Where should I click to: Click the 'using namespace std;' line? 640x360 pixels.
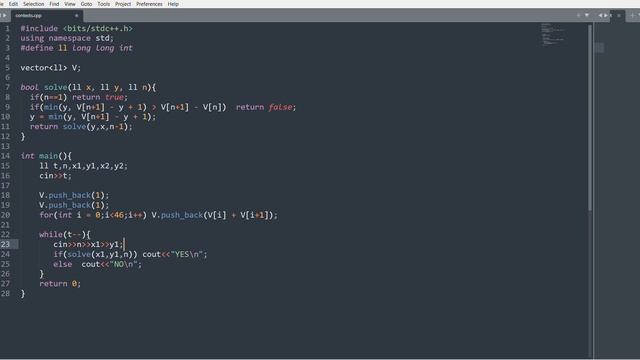[67, 38]
